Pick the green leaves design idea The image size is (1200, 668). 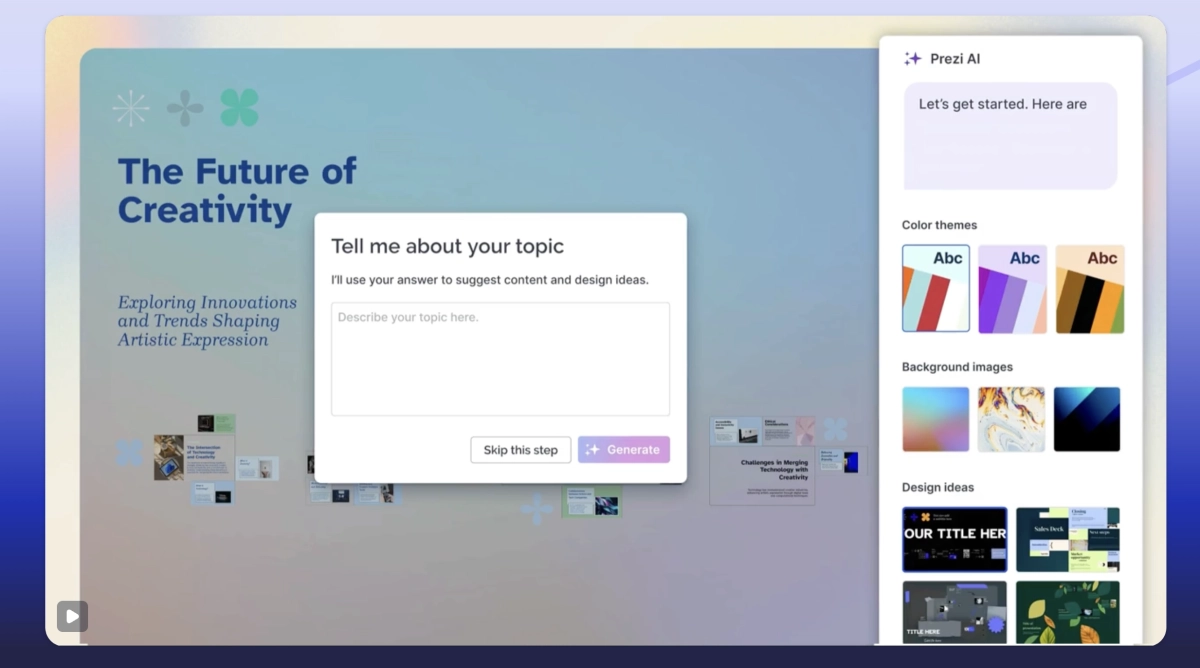[1068, 612]
